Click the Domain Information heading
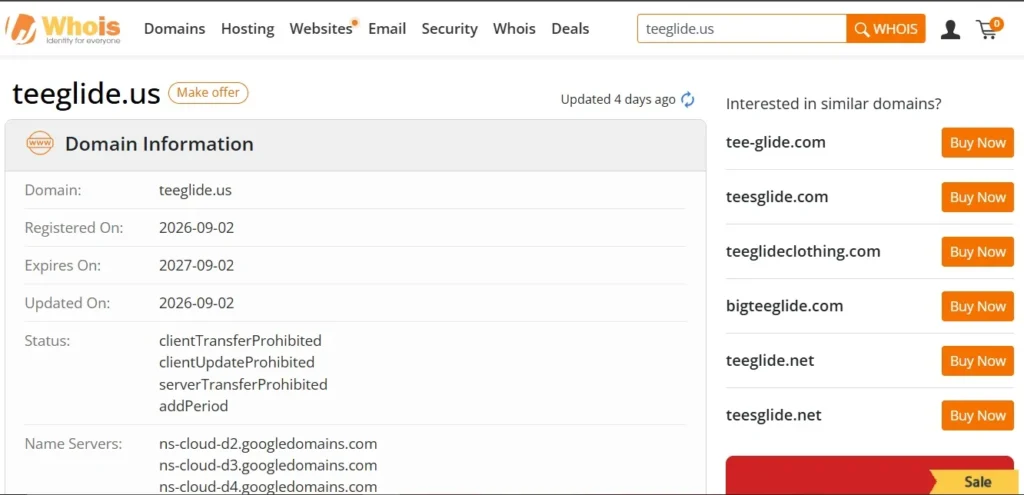The width and height of the screenshot is (1024, 495). pyautogui.click(x=159, y=144)
